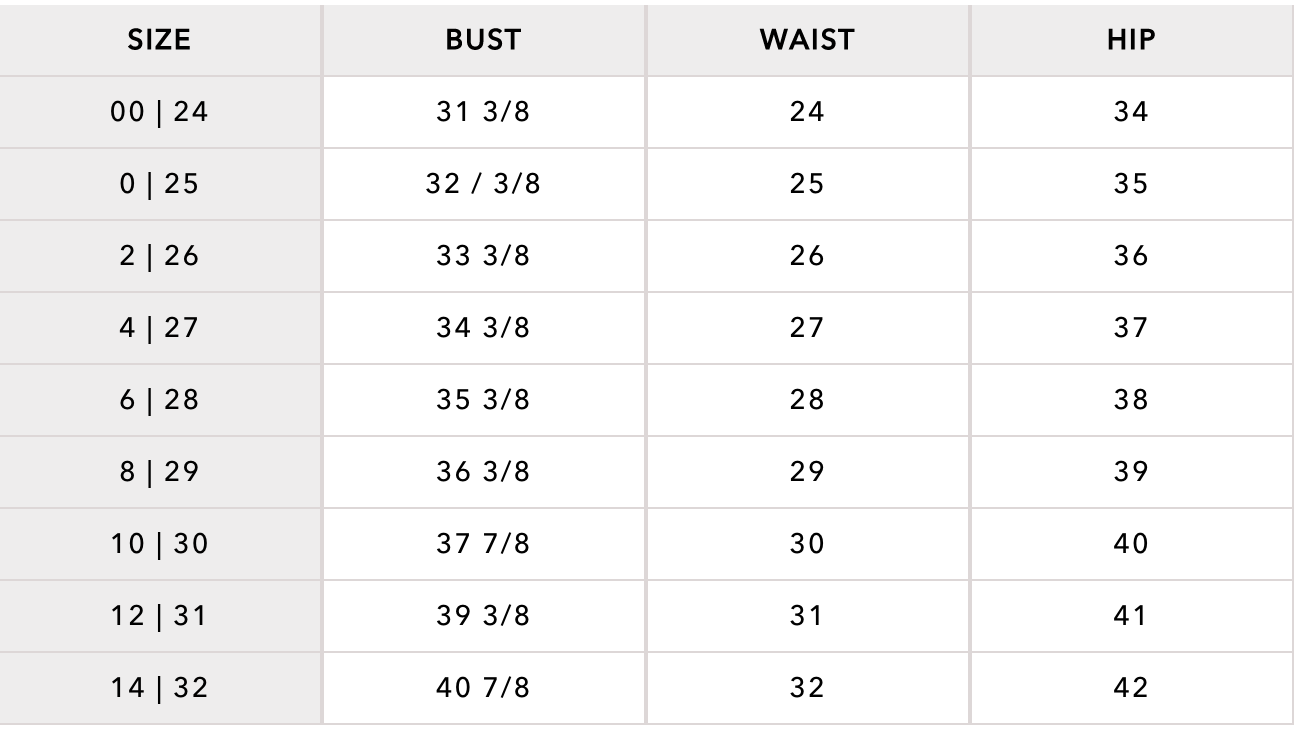Select the hip value 38
This screenshot has width=1294, height=730.
tap(1131, 400)
